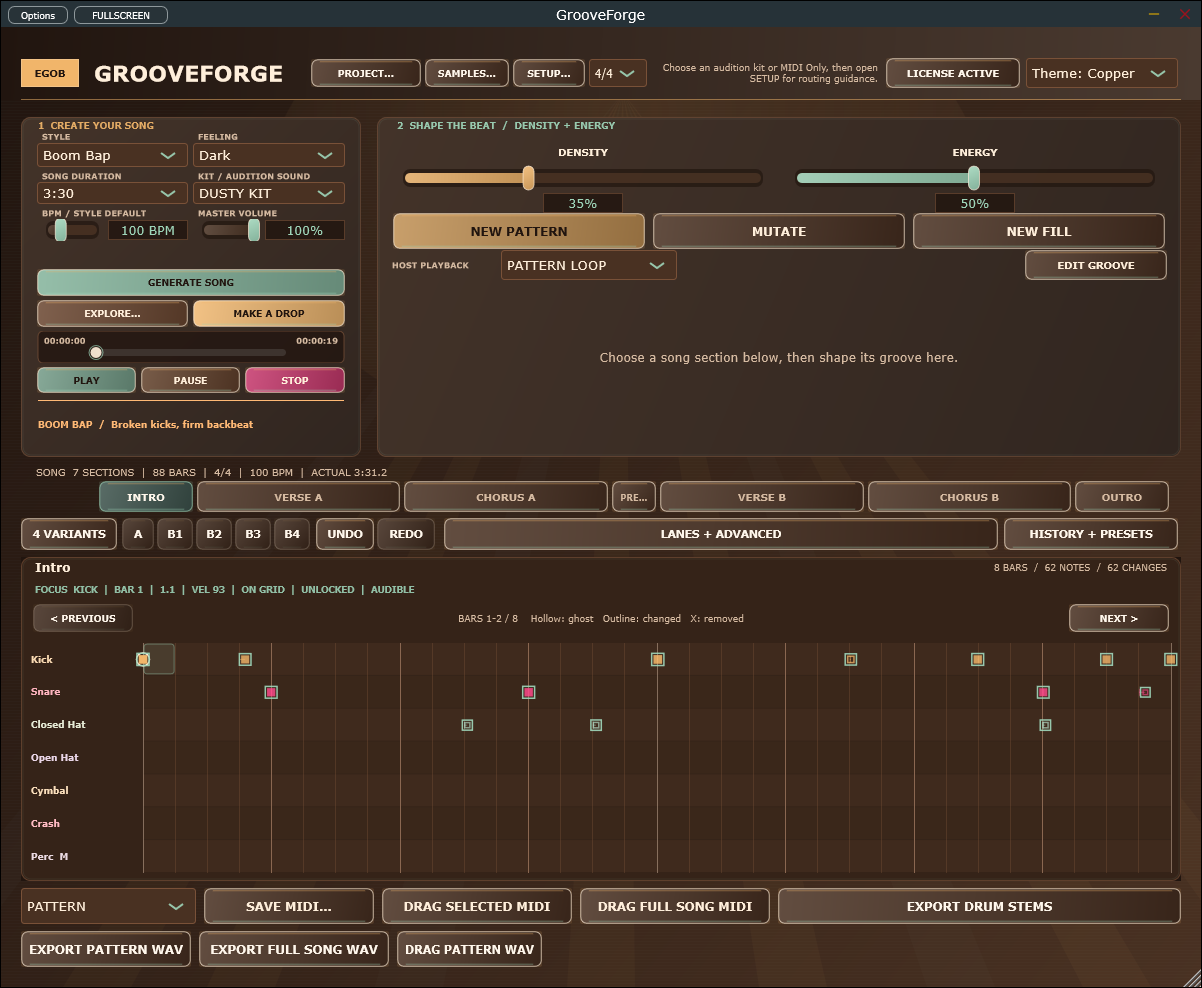Open the DUSTY KIT audition sound dropdown
This screenshot has height=988, width=1202.
coord(269,193)
